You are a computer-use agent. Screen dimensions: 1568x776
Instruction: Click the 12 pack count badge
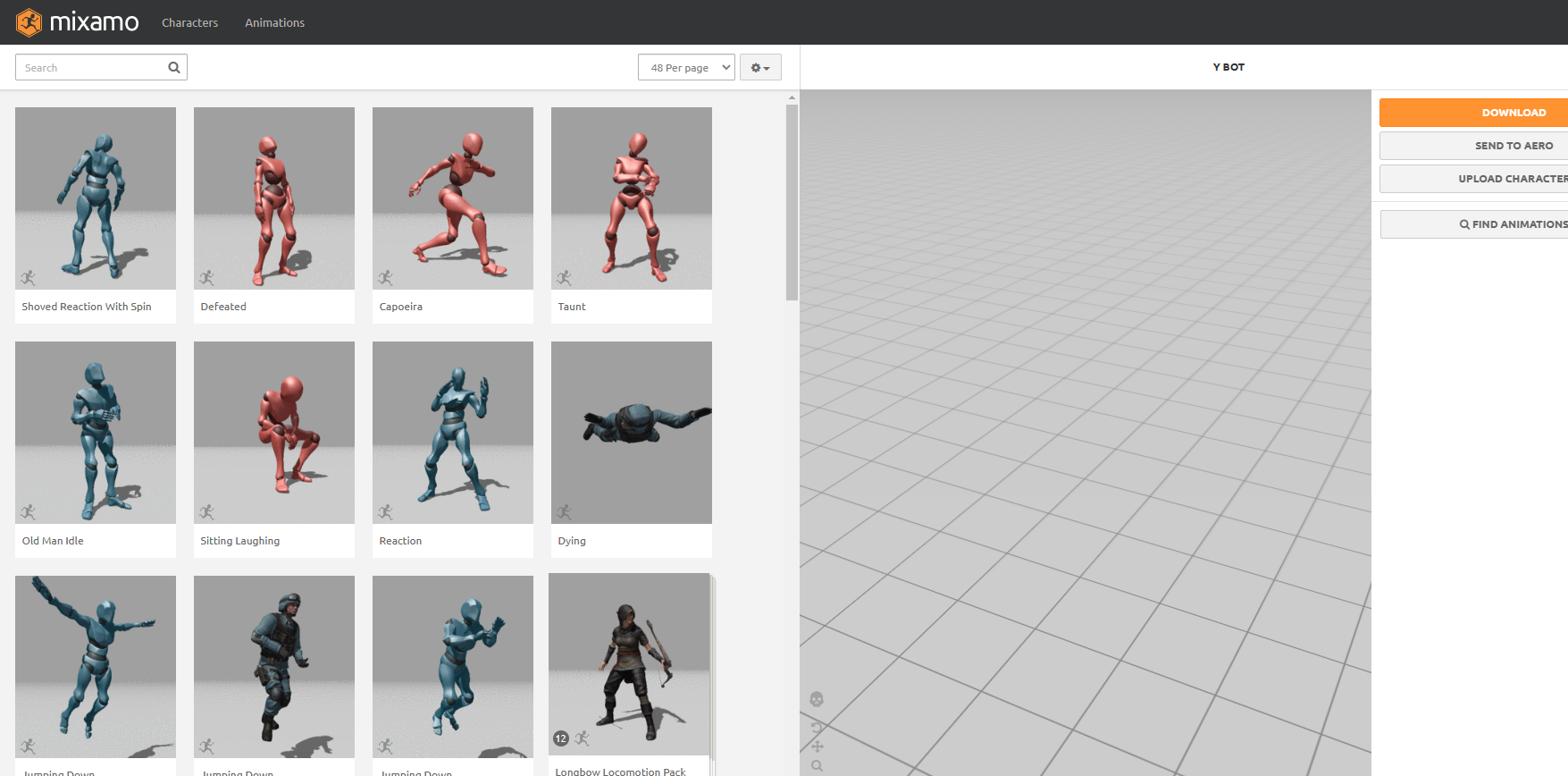[x=561, y=738]
